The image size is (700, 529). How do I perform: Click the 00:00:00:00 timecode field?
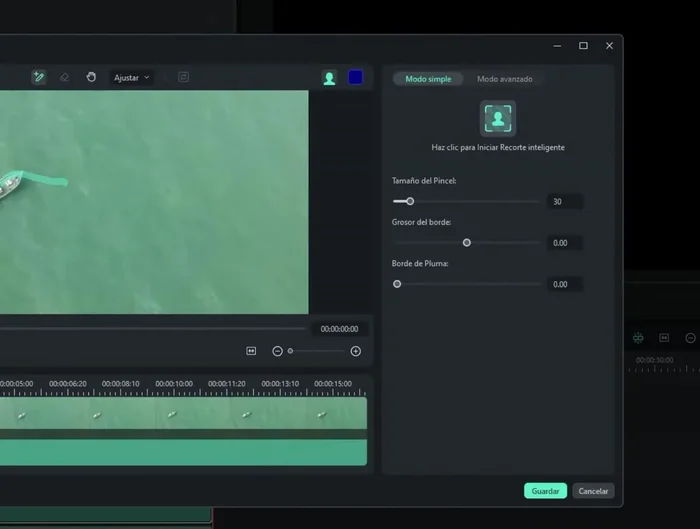pyautogui.click(x=340, y=329)
